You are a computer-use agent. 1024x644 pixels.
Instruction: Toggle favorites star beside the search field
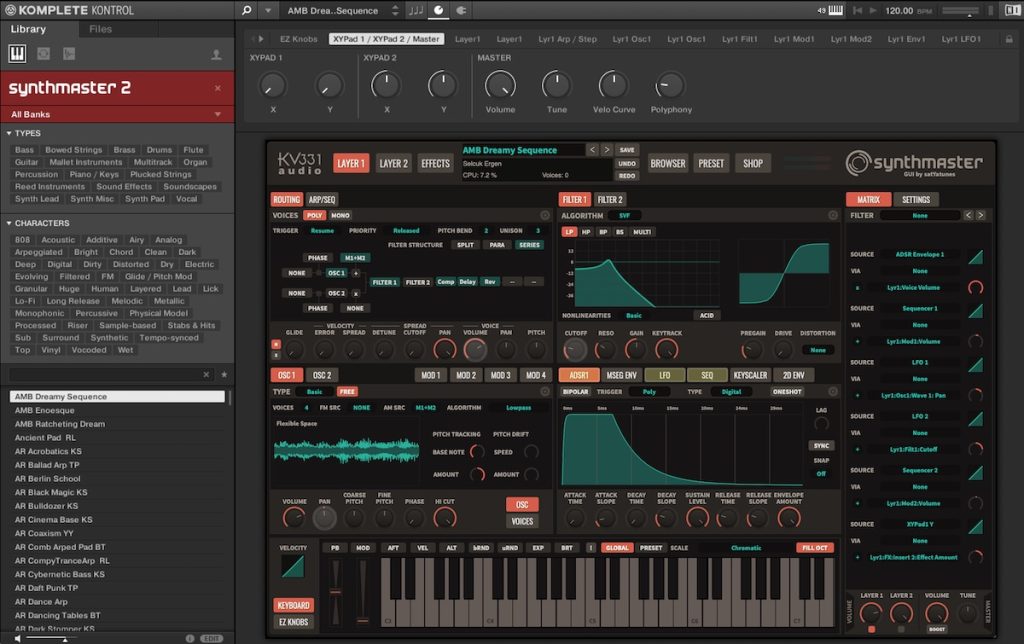coord(224,374)
